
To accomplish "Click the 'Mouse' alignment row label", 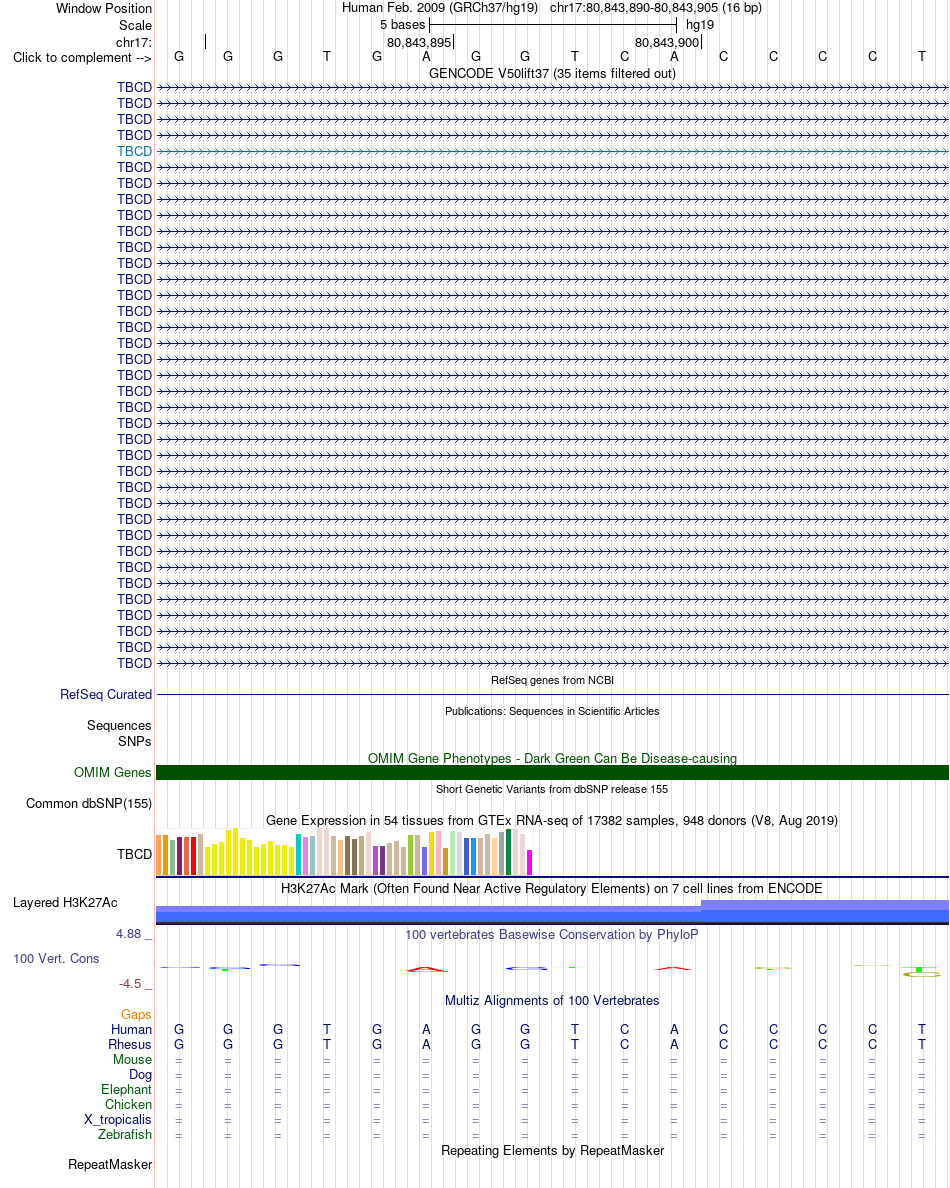I will pyautogui.click(x=133, y=1060).
